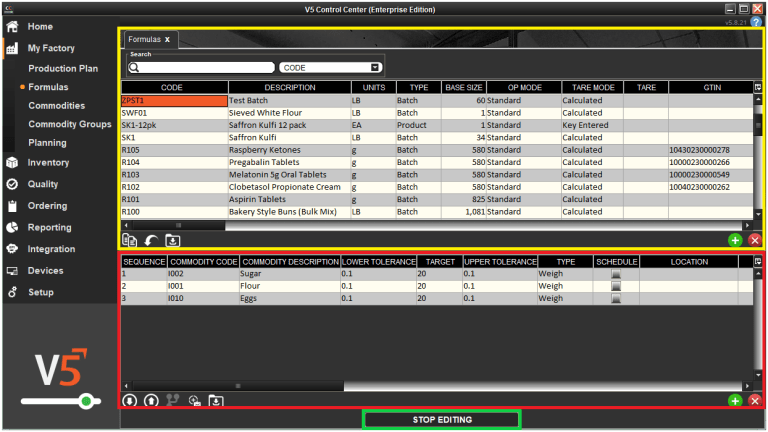The width and height of the screenshot is (768, 432).
Task: Select the Saffron Kulfi 12 pack row
Action: pyautogui.click(x=437, y=125)
